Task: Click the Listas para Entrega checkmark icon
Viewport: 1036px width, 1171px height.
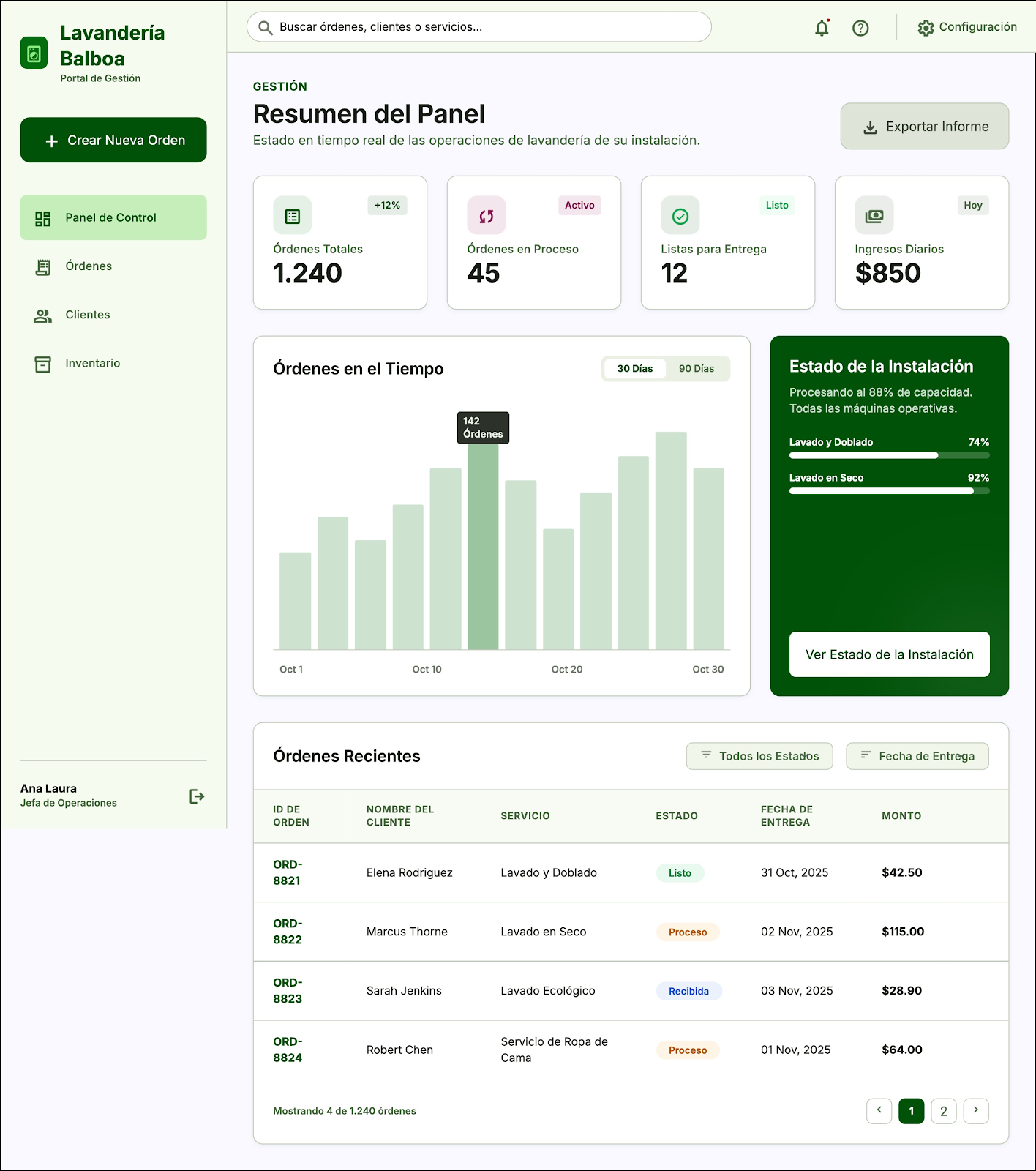Action: 680,216
